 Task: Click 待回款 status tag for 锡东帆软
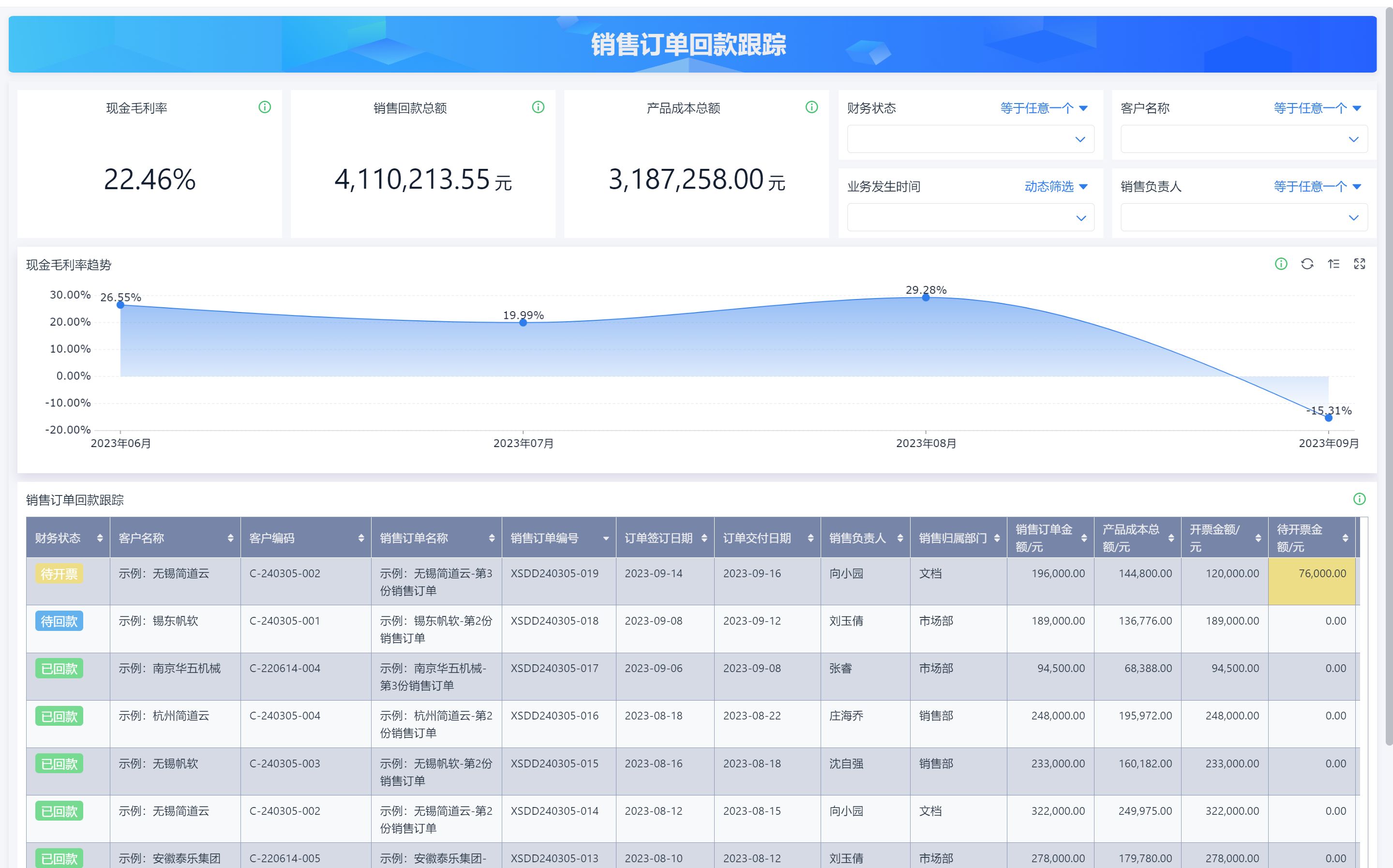point(59,621)
